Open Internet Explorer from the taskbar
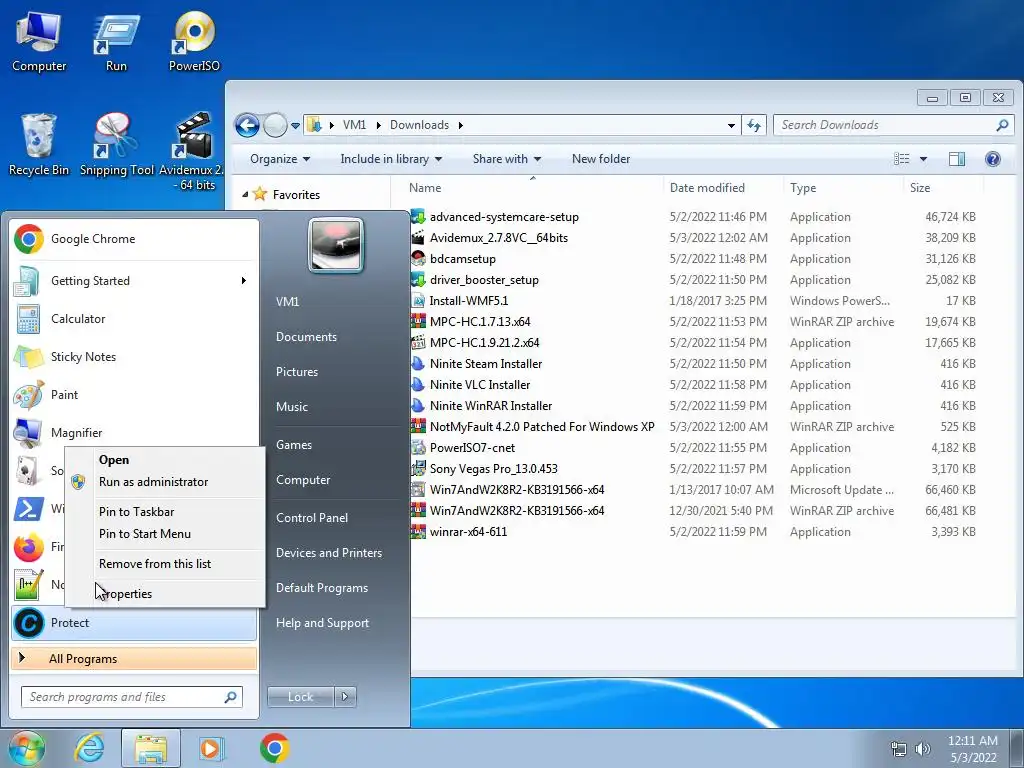The width and height of the screenshot is (1024, 768). pyautogui.click(x=89, y=748)
